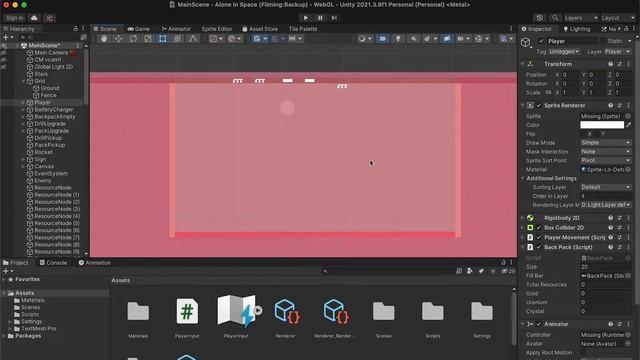
Task: Toggle Back Pack script checkbox
Action: point(539,247)
